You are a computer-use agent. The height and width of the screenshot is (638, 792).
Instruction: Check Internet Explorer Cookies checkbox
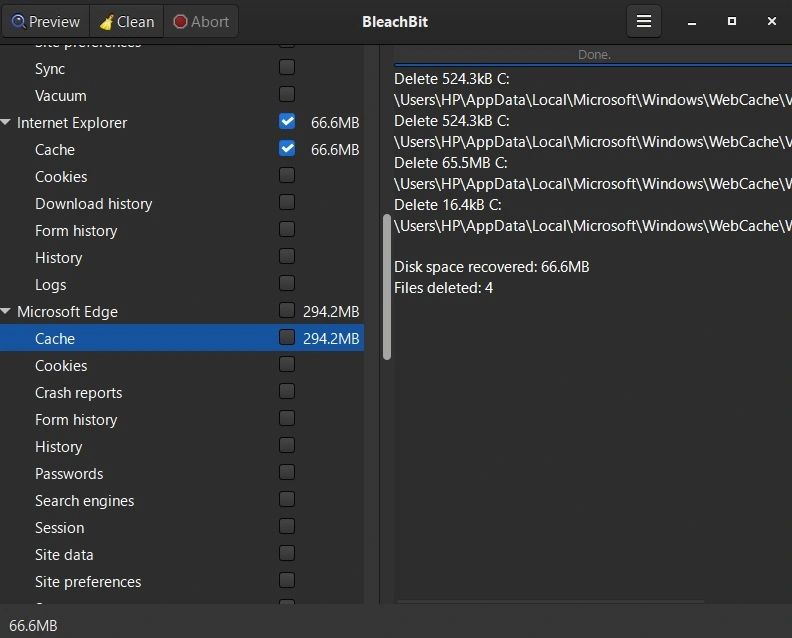287,175
